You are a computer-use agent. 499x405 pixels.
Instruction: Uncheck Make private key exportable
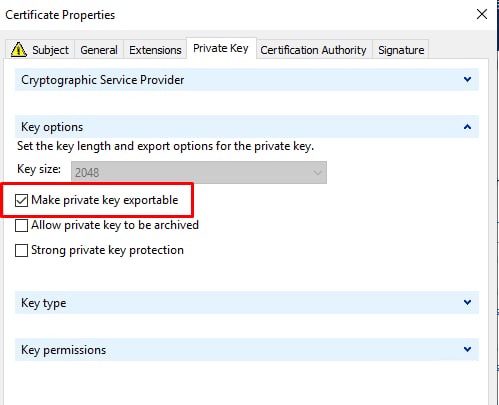21,200
